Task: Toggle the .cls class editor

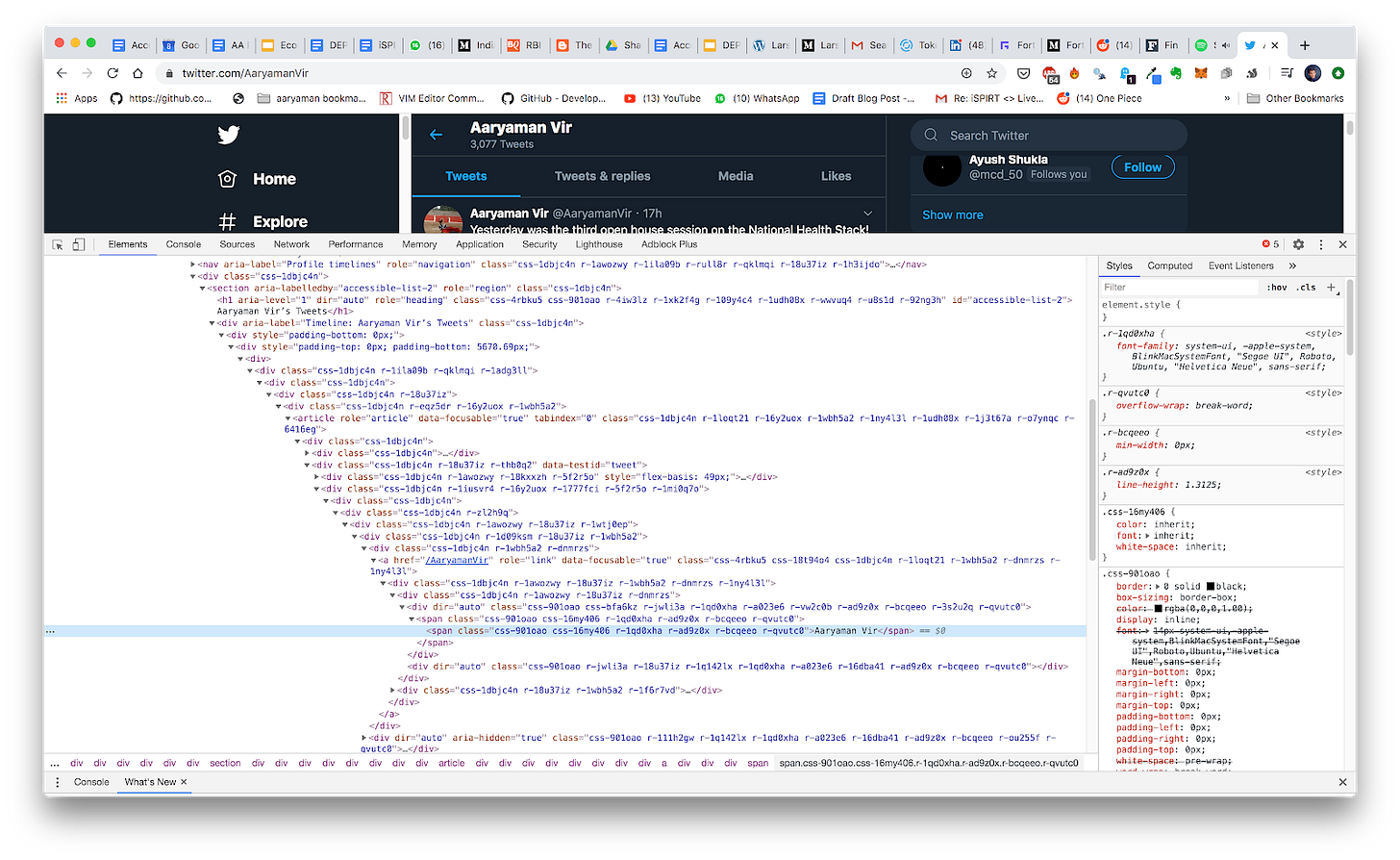Action: coord(1306,287)
